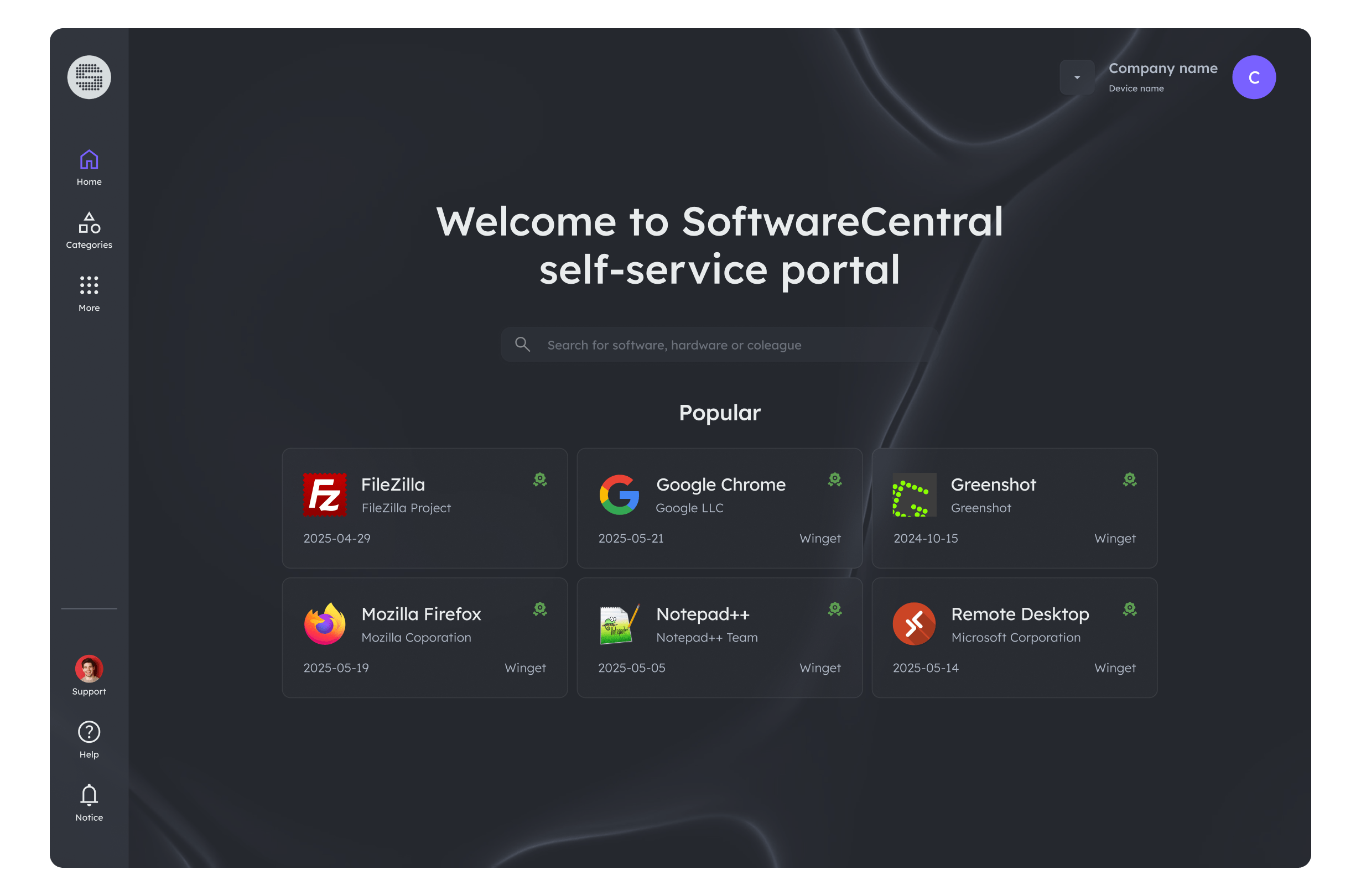This screenshot has height=896, width=1361.
Task: Open the More apps grid icon
Action: [89, 285]
